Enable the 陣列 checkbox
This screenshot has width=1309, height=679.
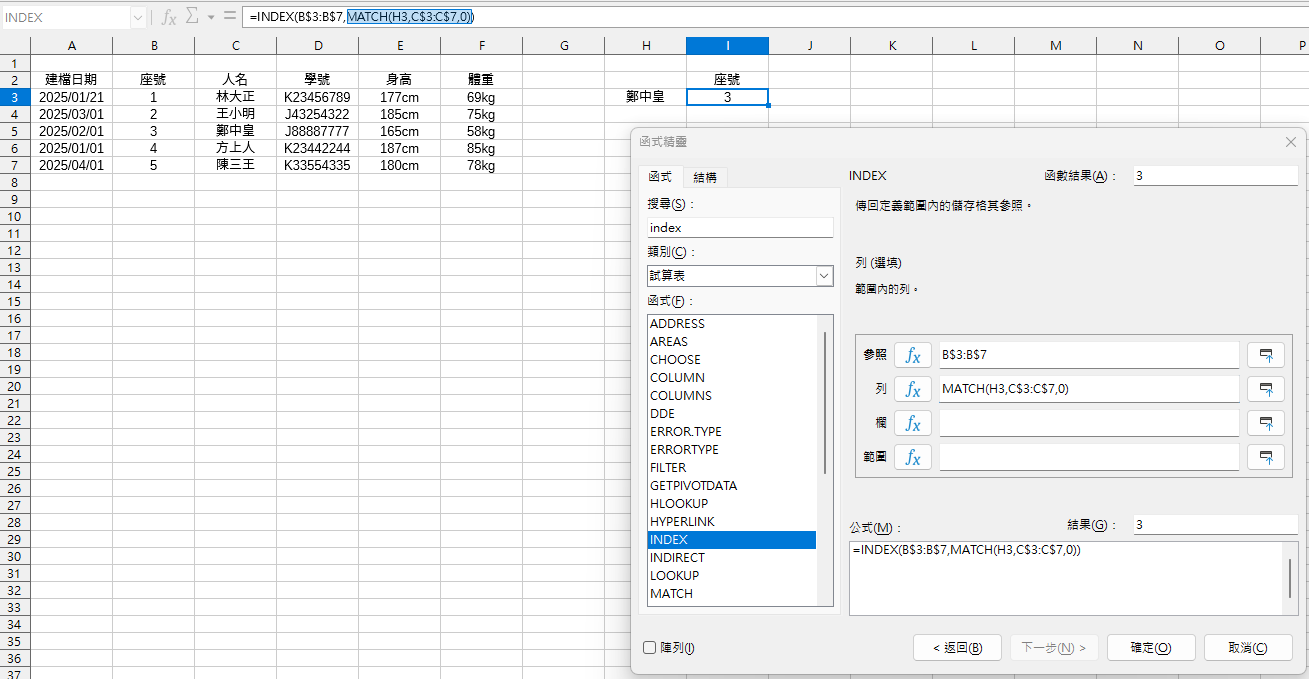(649, 648)
